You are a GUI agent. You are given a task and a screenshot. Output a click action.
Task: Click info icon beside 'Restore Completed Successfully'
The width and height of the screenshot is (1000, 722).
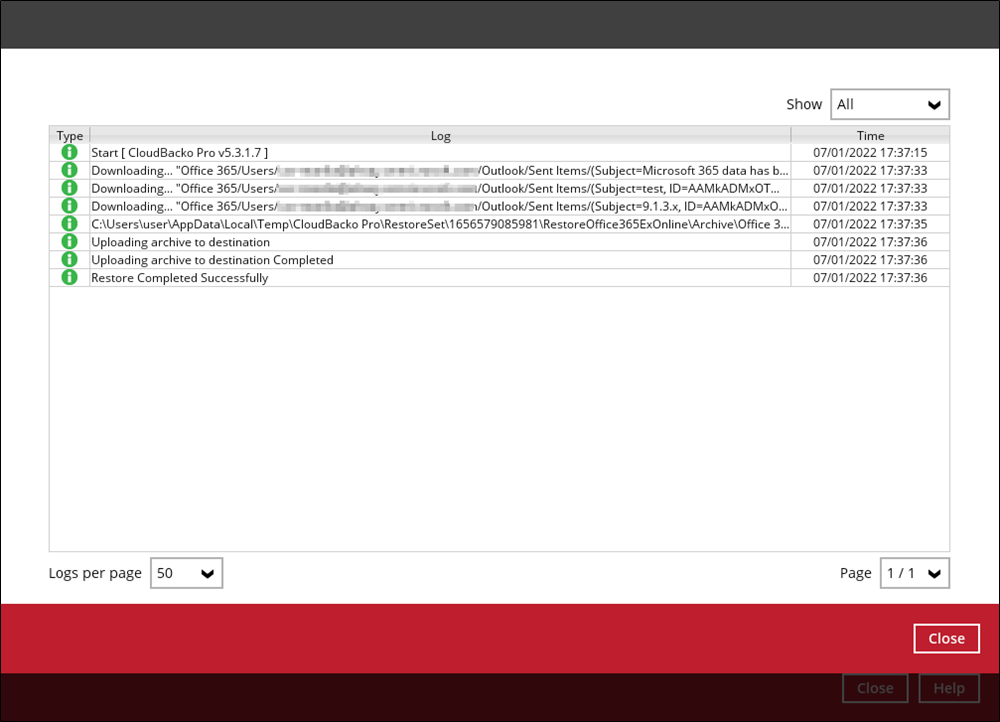pyautogui.click(x=69, y=278)
